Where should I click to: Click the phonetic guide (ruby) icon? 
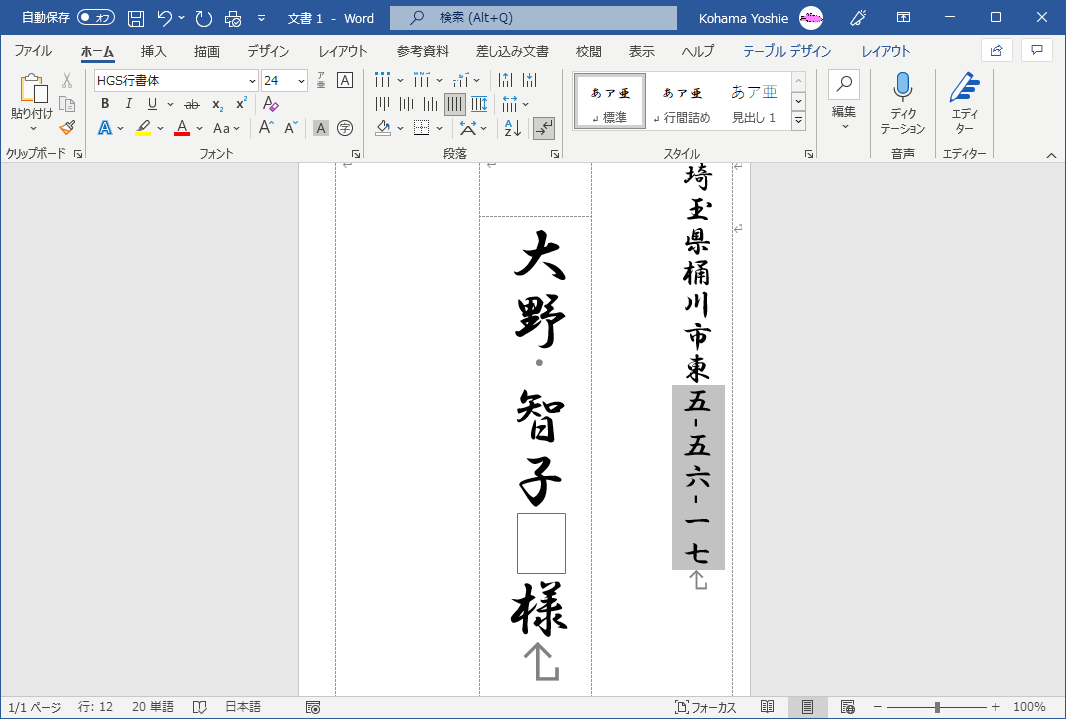tap(321, 80)
